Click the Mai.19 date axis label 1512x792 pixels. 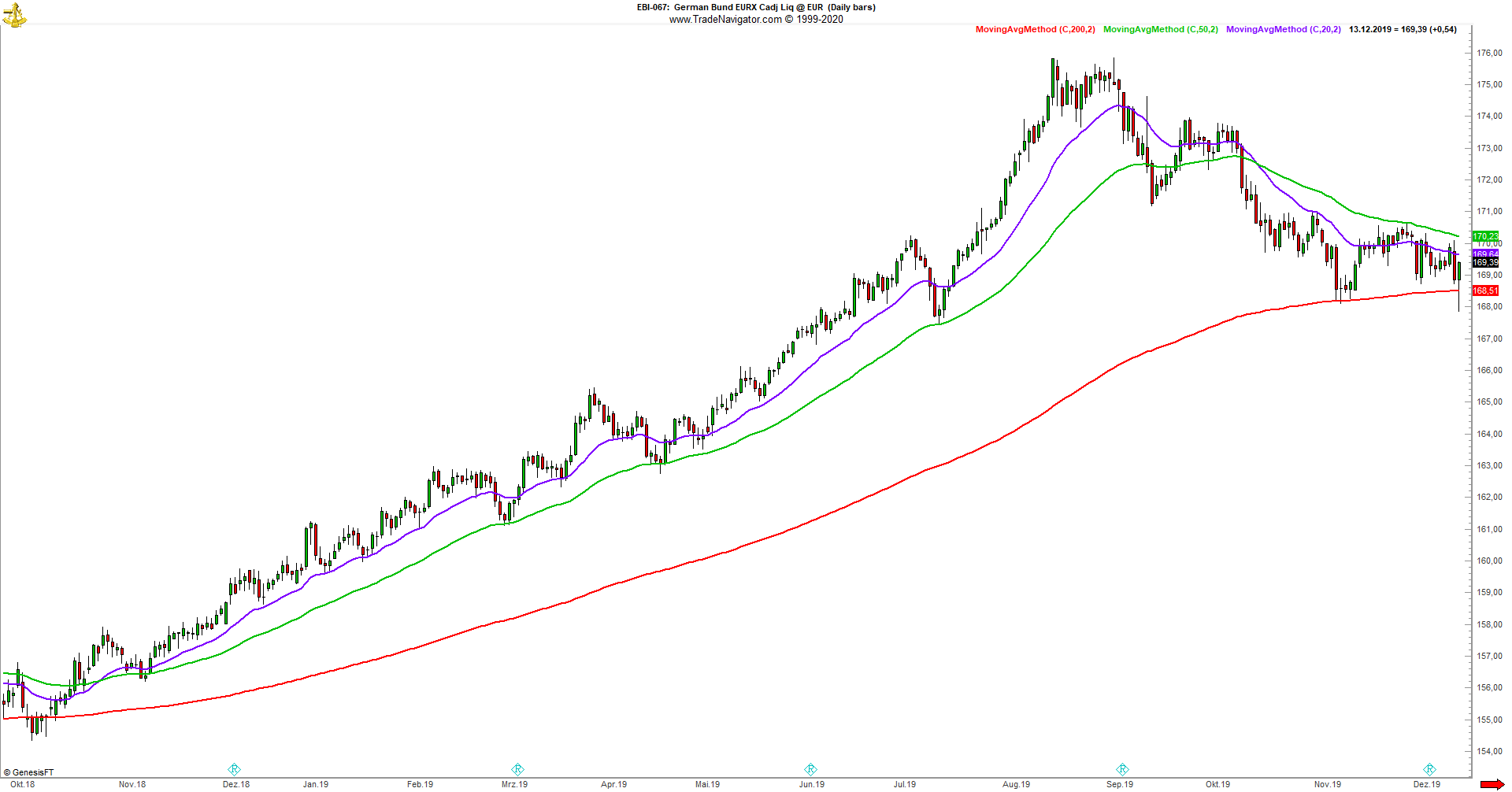pos(707,784)
